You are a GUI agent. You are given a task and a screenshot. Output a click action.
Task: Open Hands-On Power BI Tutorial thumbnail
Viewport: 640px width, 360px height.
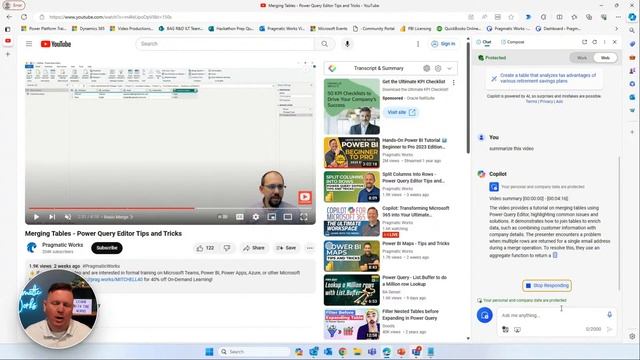click(352, 153)
